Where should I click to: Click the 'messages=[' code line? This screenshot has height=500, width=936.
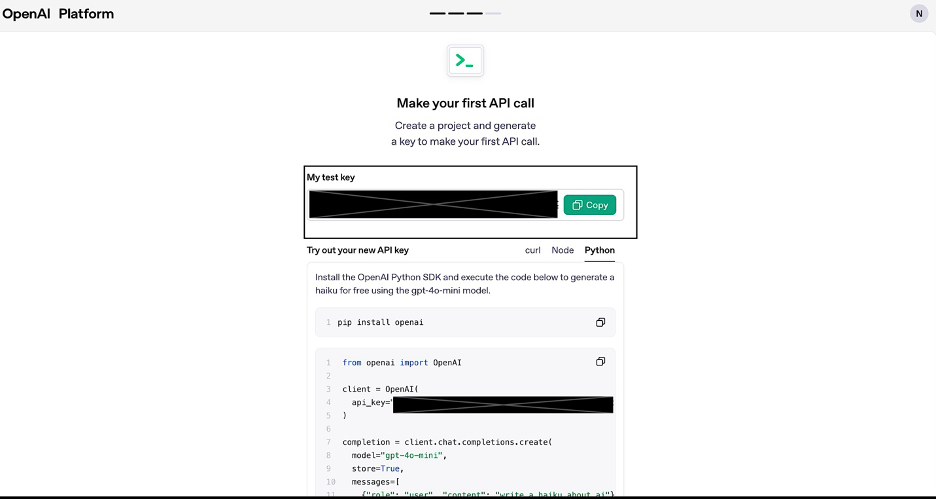tap(375, 482)
